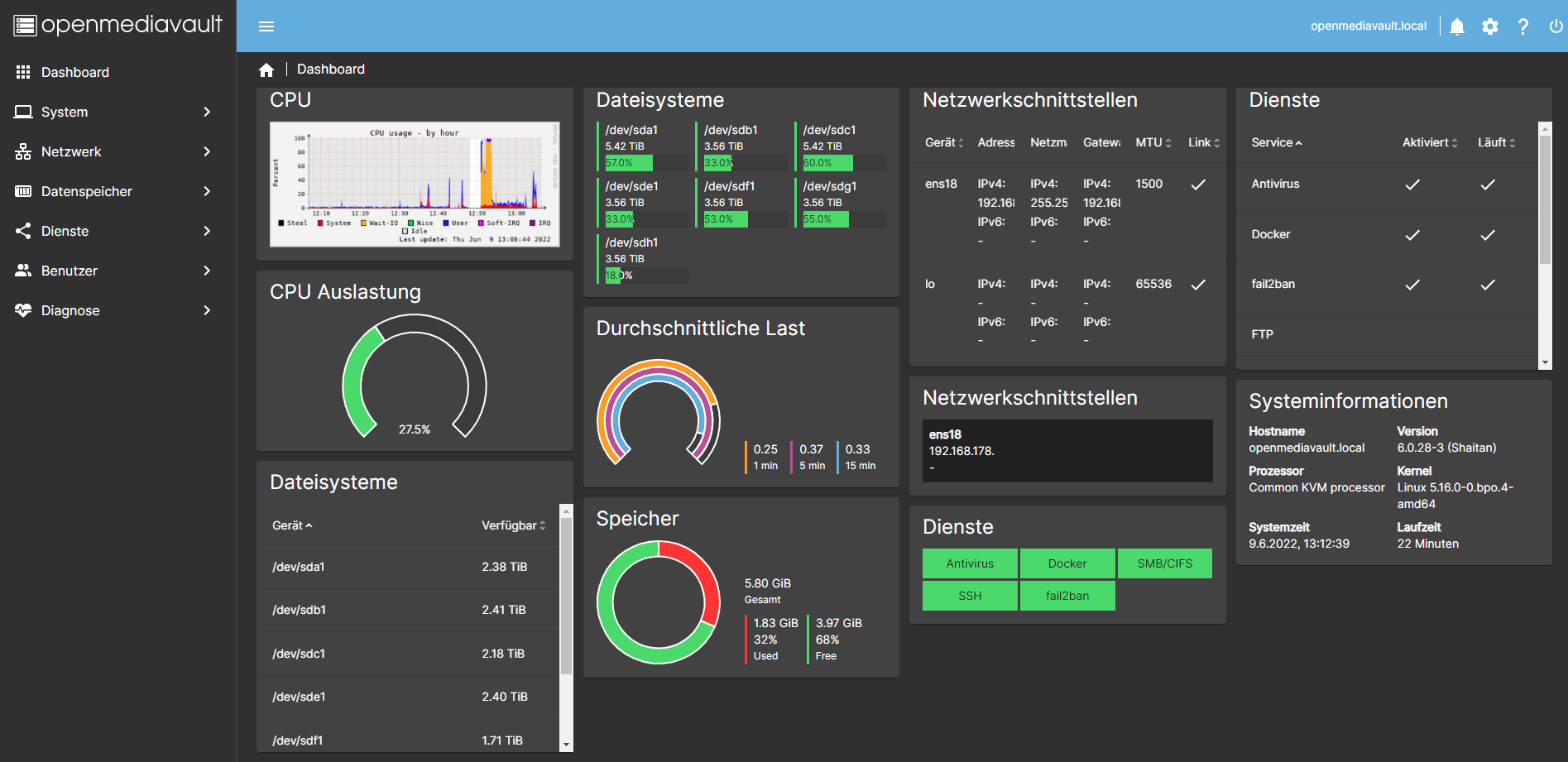Click the ens18 link status checkmark
Image resolution: width=1568 pixels, height=762 pixels.
(x=1198, y=185)
